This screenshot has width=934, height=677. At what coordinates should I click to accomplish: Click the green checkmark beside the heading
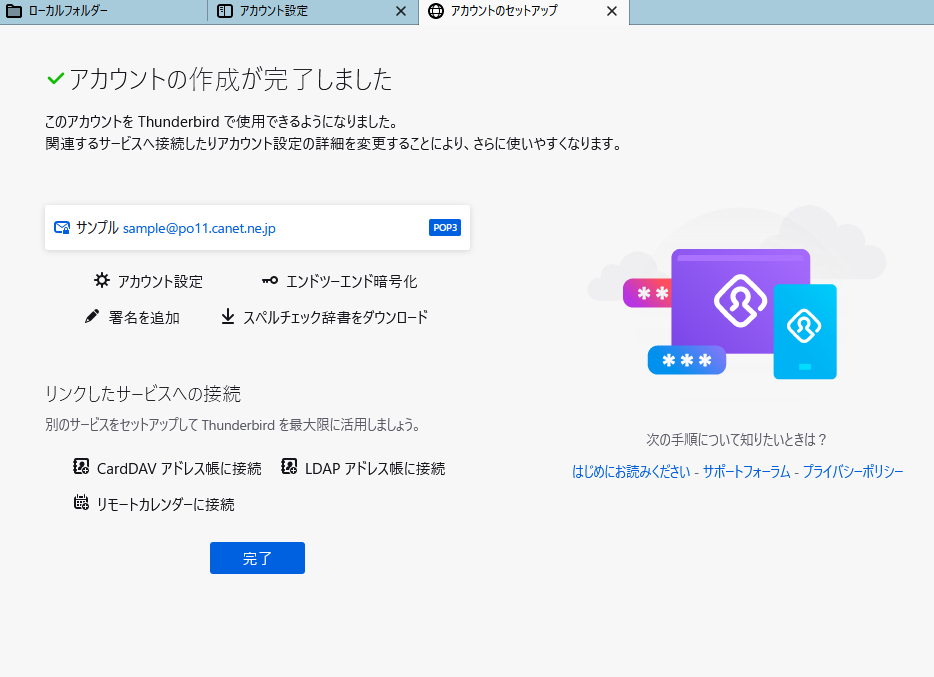tap(55, 78)
